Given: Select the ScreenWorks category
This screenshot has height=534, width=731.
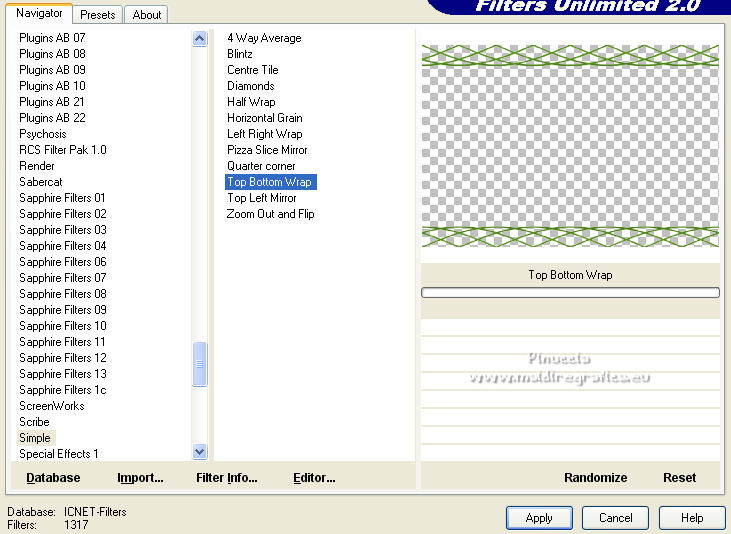Looking at the screenshot, I should pos(51,406).
